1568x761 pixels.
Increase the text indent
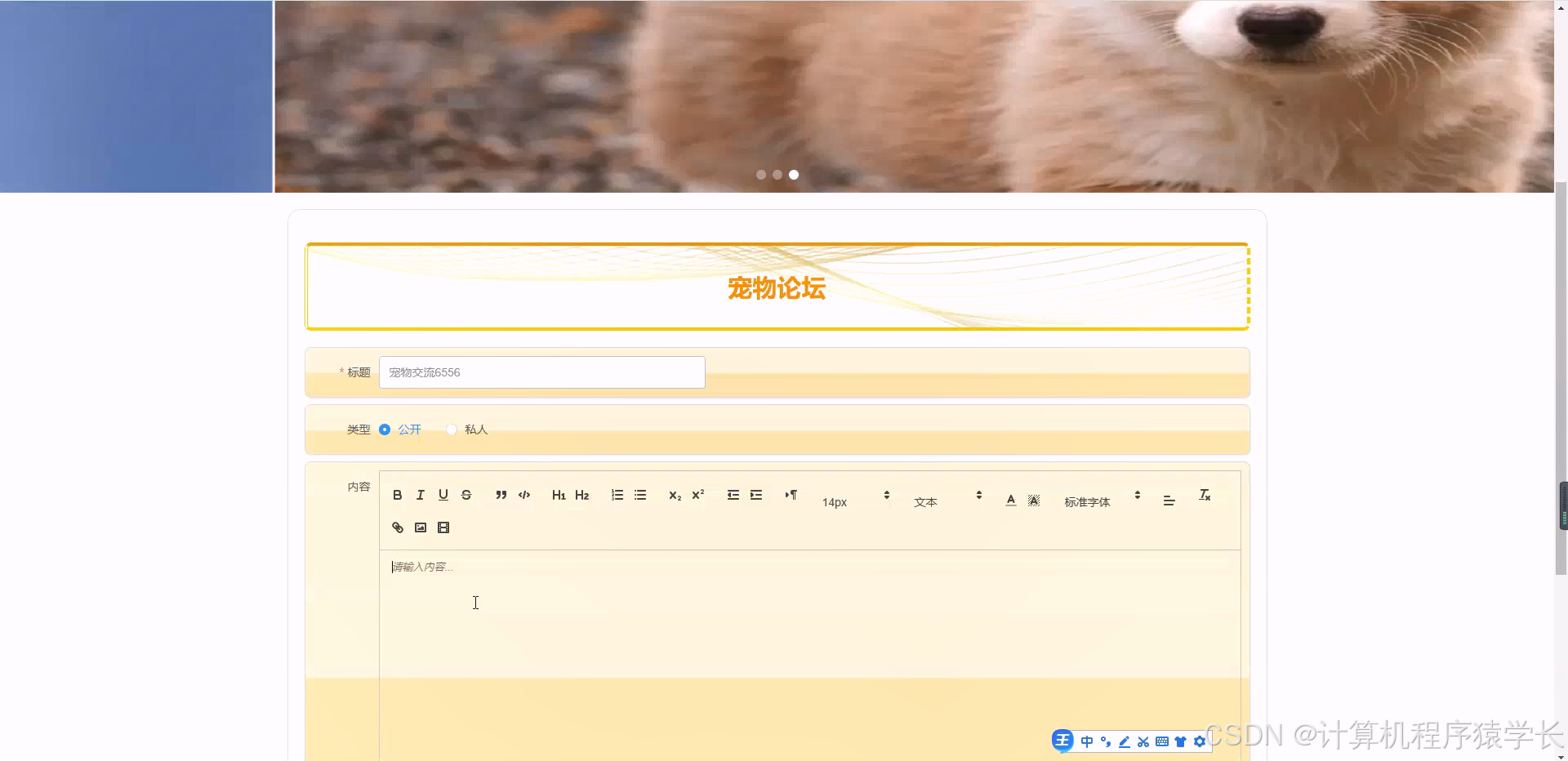pos(755,495)
